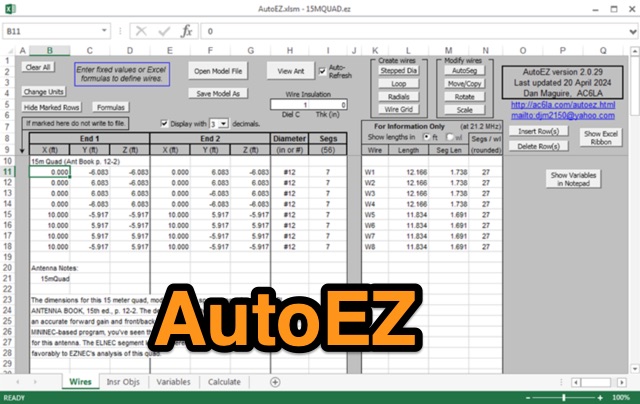Click the Open Model File button
Viewport: 640px width, 404px height.
pos(218,71)
